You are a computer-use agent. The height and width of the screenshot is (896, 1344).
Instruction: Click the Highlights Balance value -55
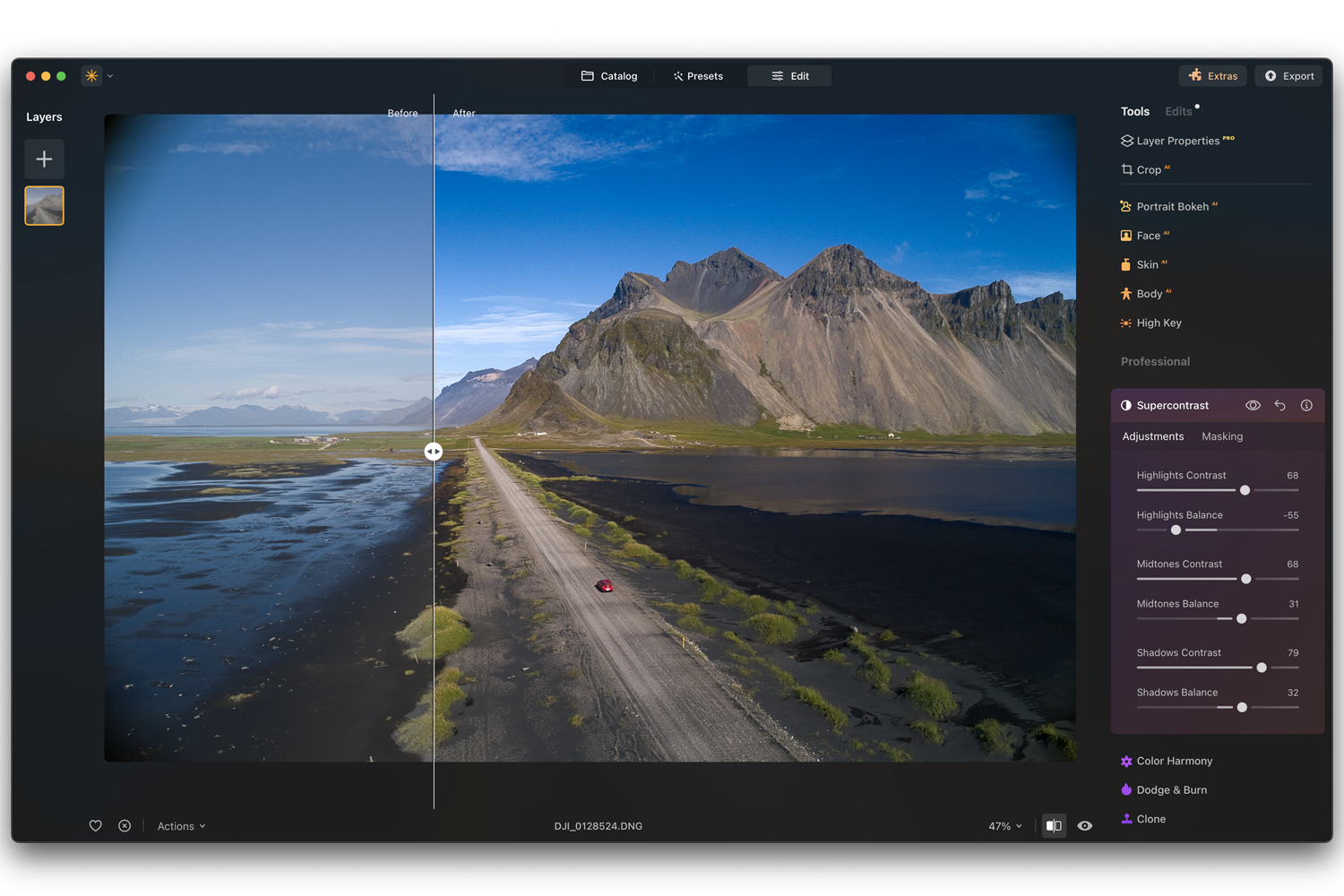[1290, 515]
